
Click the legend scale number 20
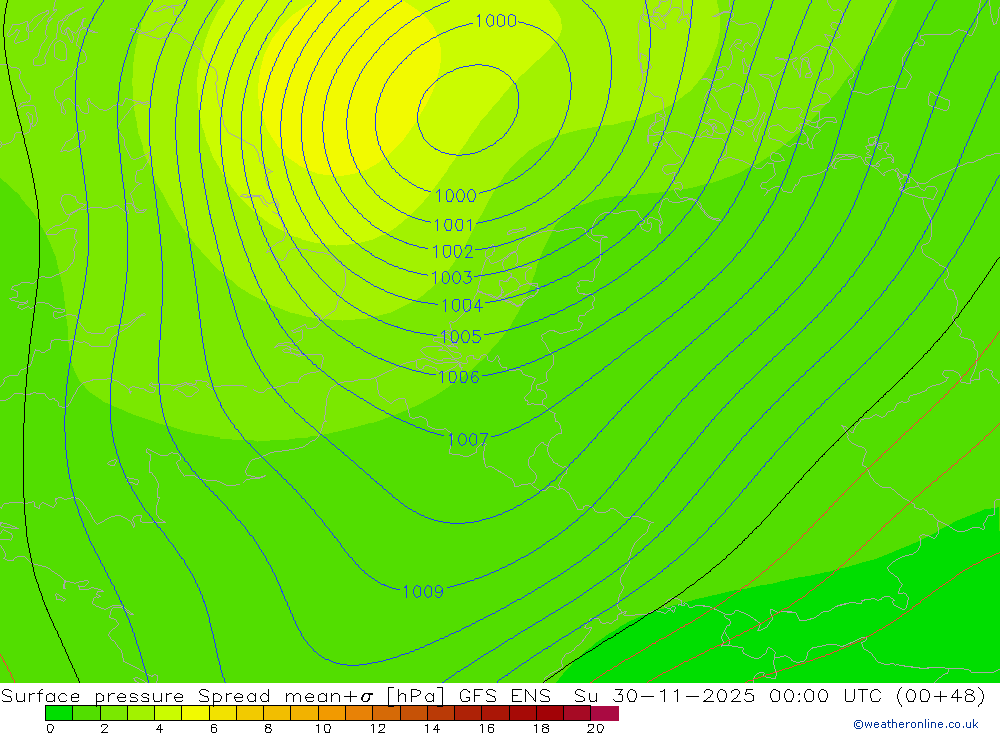596,728
